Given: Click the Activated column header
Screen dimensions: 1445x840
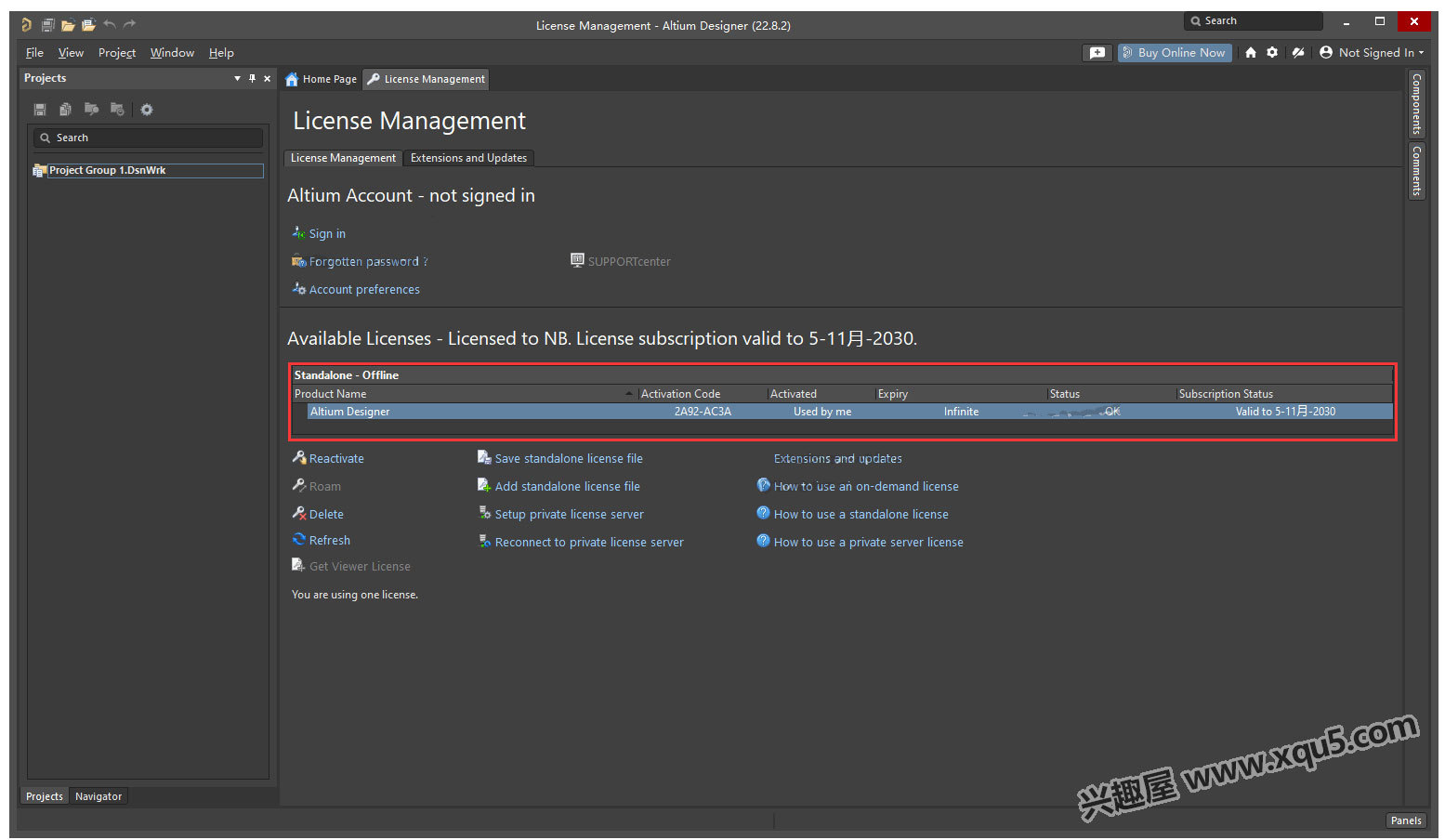Looking at the screenshot, I should 821,394.
